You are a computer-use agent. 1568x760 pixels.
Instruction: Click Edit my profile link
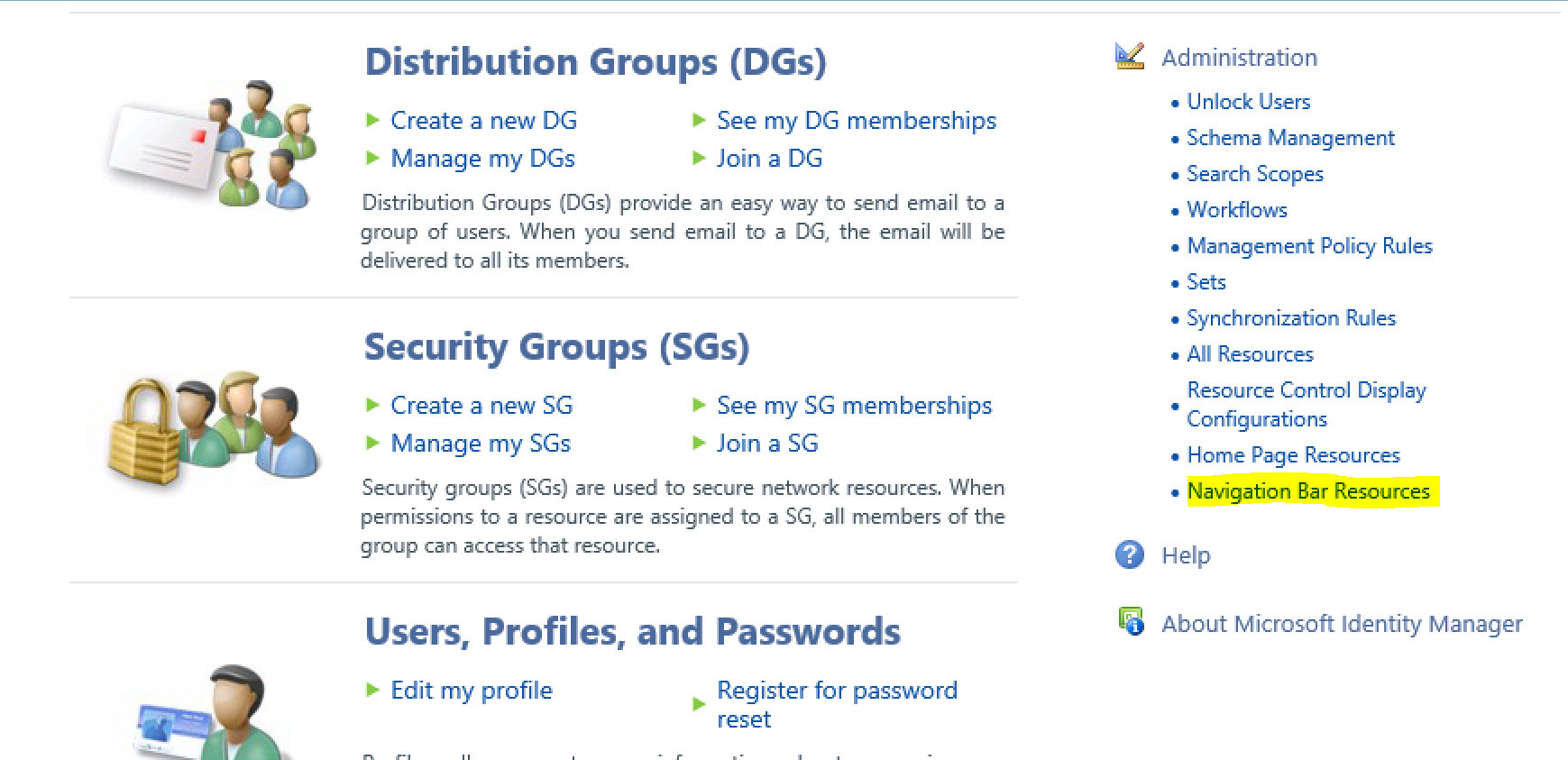(471, 691)
